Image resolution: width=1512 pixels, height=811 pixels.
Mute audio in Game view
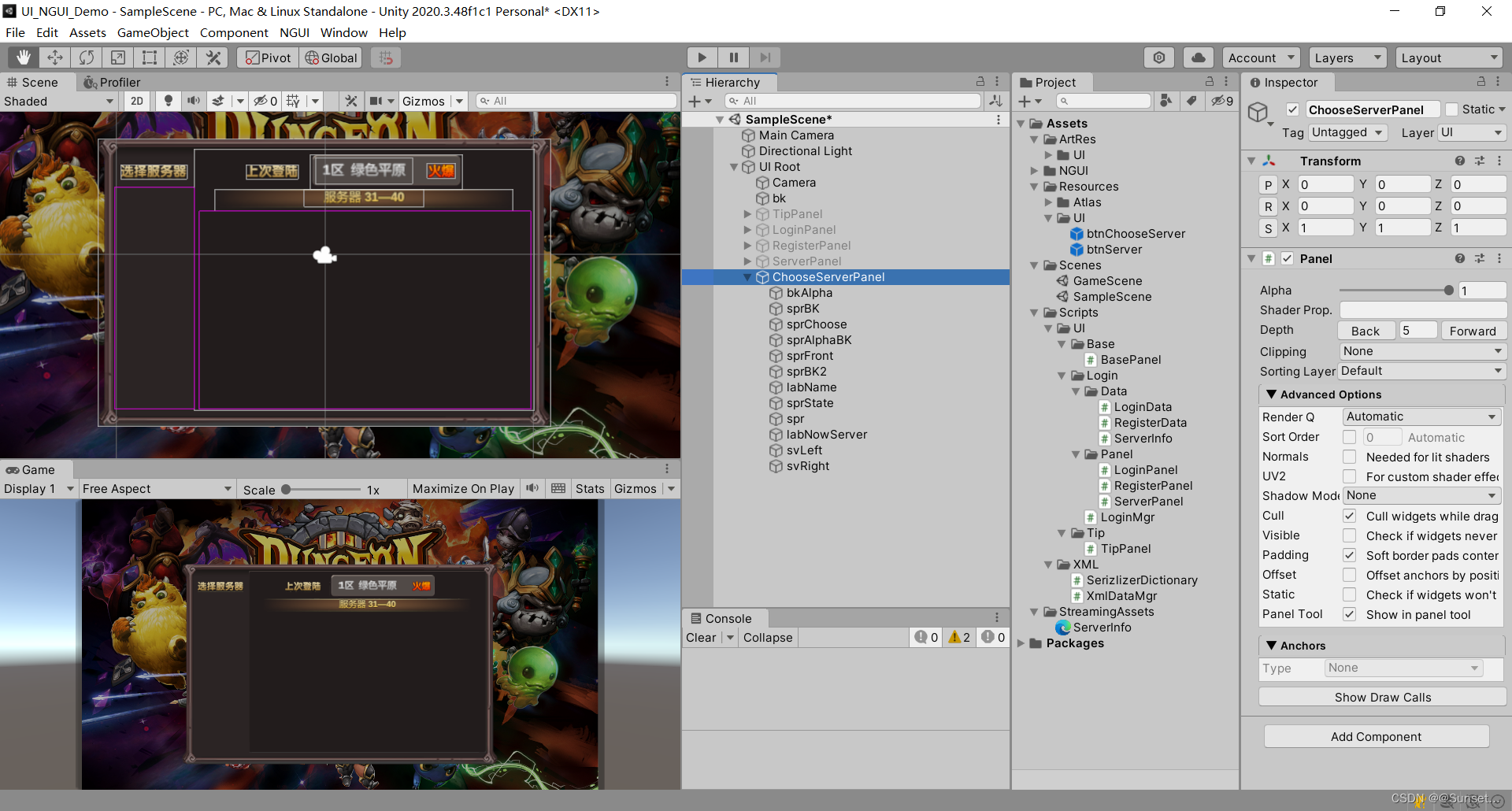pyautogui.click(x=532, y=488)
